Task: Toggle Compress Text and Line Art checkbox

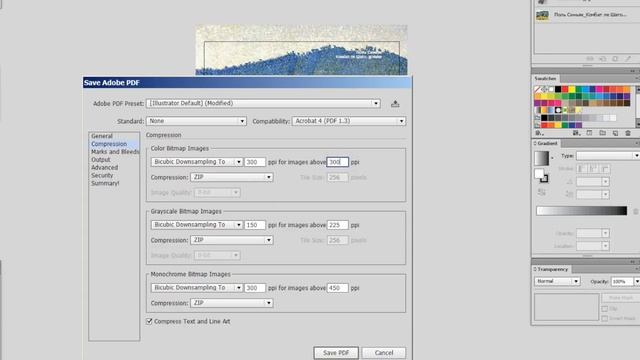Action: tap(149, 322)
